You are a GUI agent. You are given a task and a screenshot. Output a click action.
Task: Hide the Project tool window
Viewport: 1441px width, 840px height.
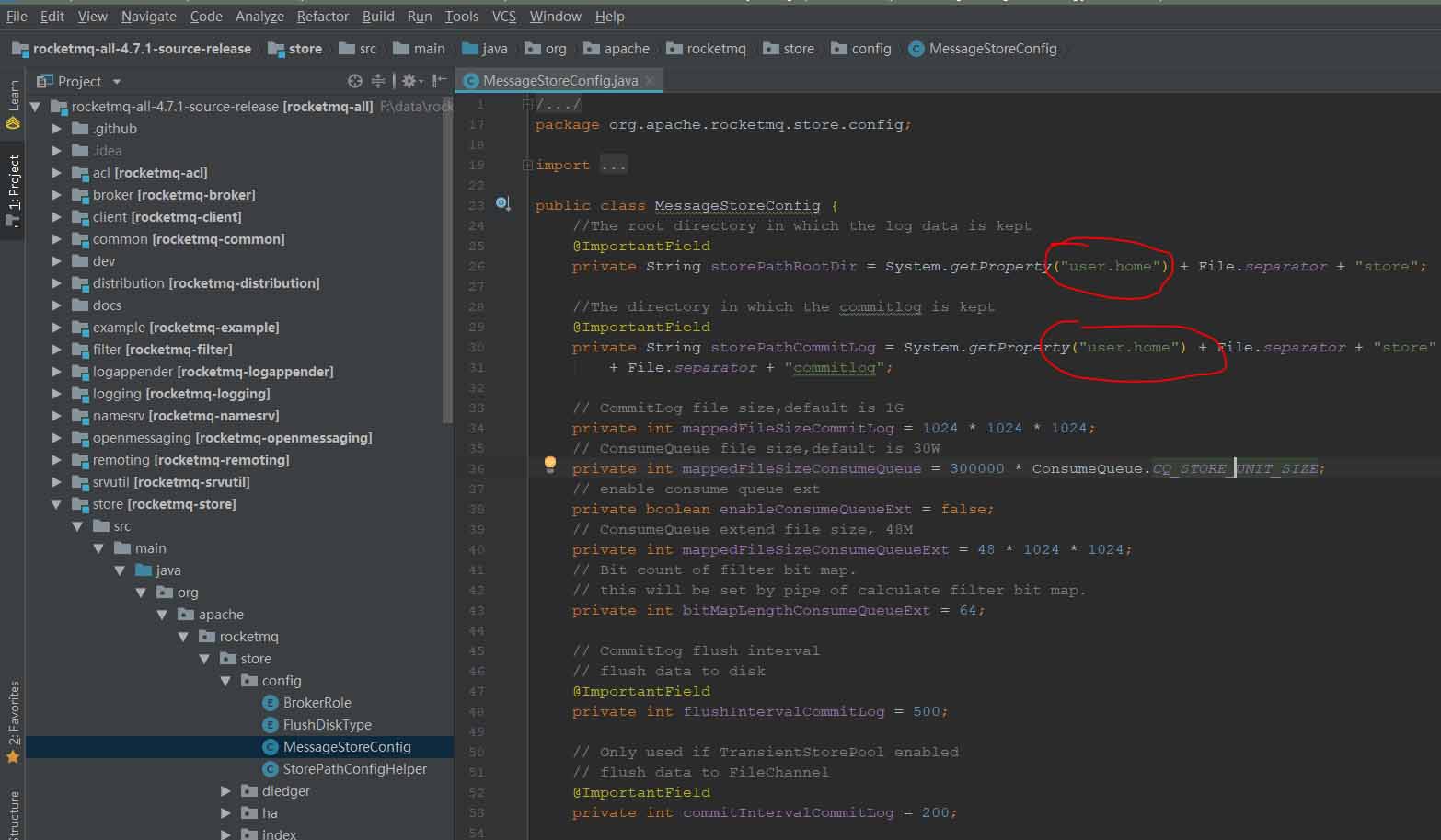click(x=440, y=81)
